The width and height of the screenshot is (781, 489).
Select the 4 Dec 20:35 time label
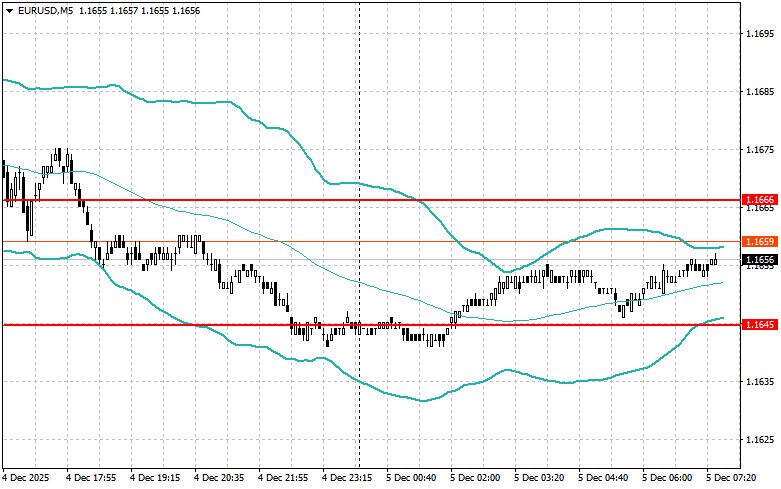[219, 478]
